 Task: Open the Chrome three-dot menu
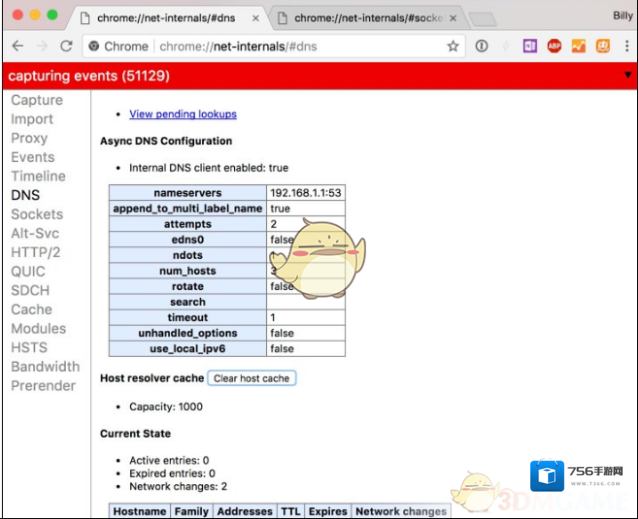626,46
